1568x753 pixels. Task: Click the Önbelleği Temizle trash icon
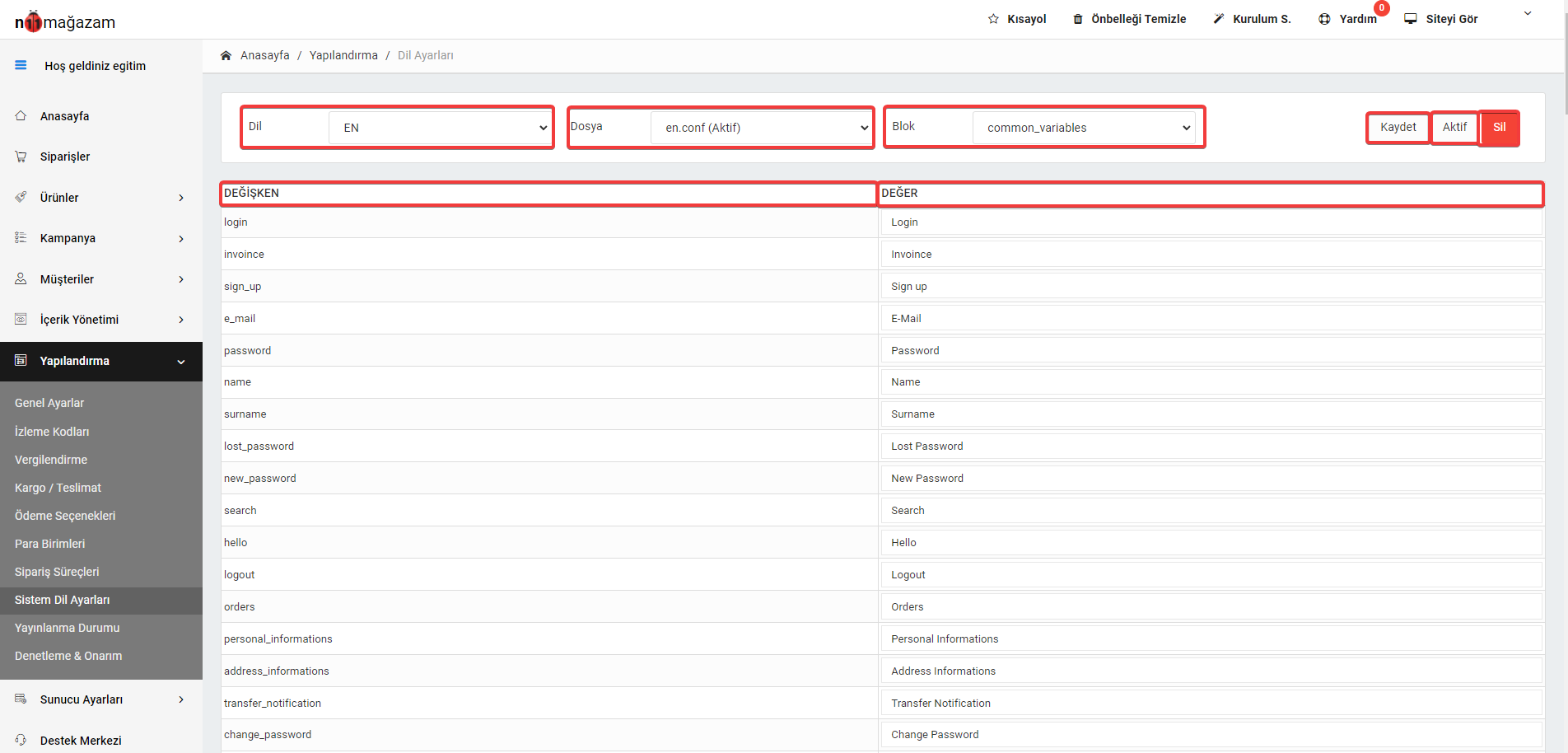tap(1078, 19)
